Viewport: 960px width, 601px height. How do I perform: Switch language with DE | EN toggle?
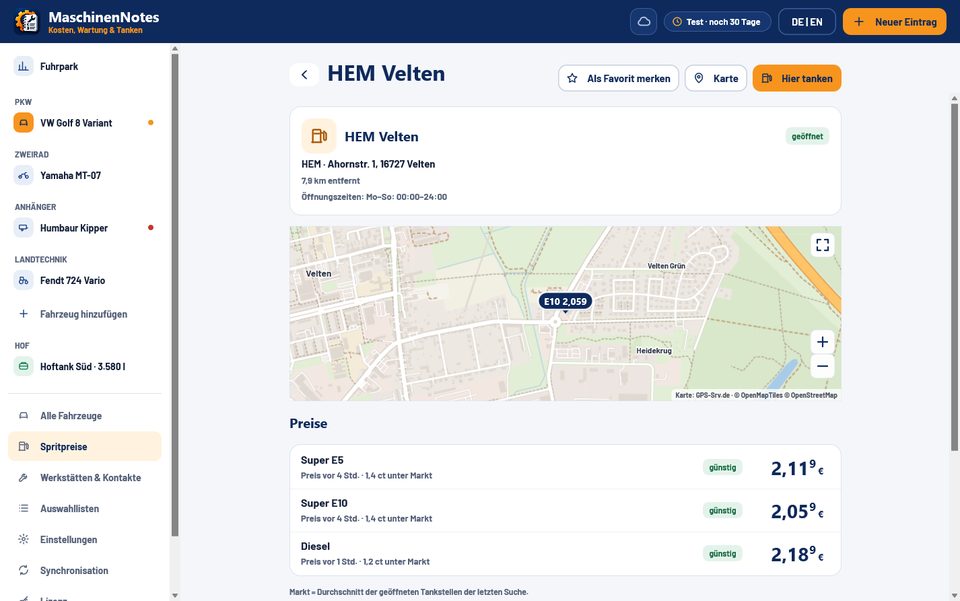806,22
